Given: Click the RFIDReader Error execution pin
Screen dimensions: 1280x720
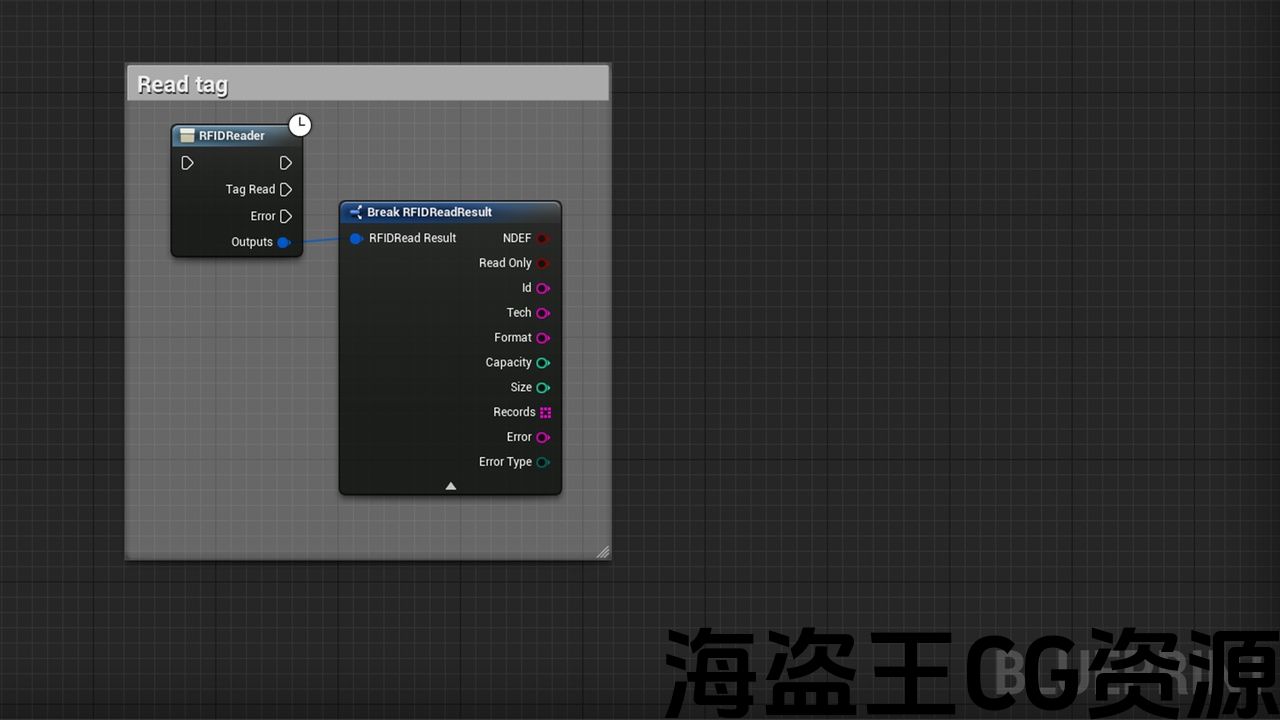Looking at the screenshot, I should point(286,216).
